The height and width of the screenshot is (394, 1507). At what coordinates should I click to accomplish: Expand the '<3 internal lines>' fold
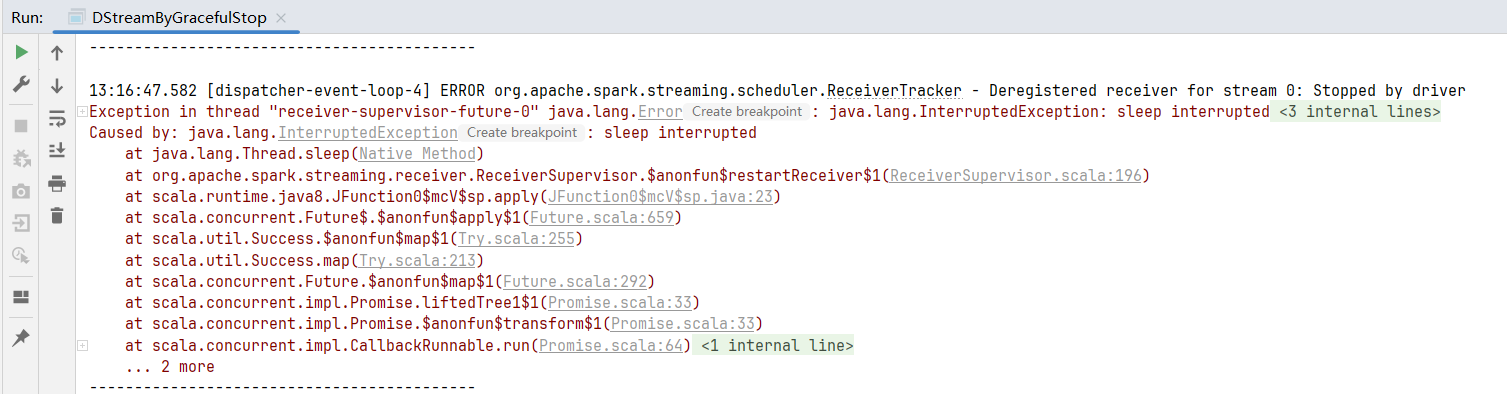[x=1357, y=112]
